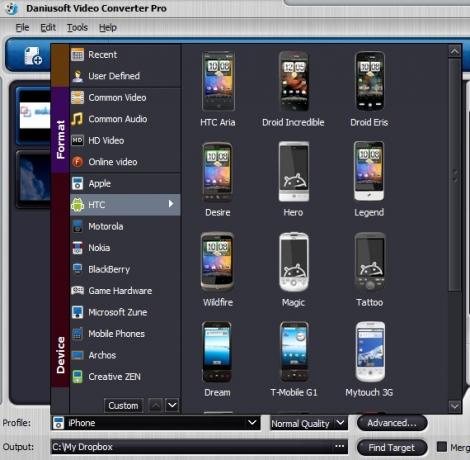Open the Recent profiles category

(x=125, y=55)
